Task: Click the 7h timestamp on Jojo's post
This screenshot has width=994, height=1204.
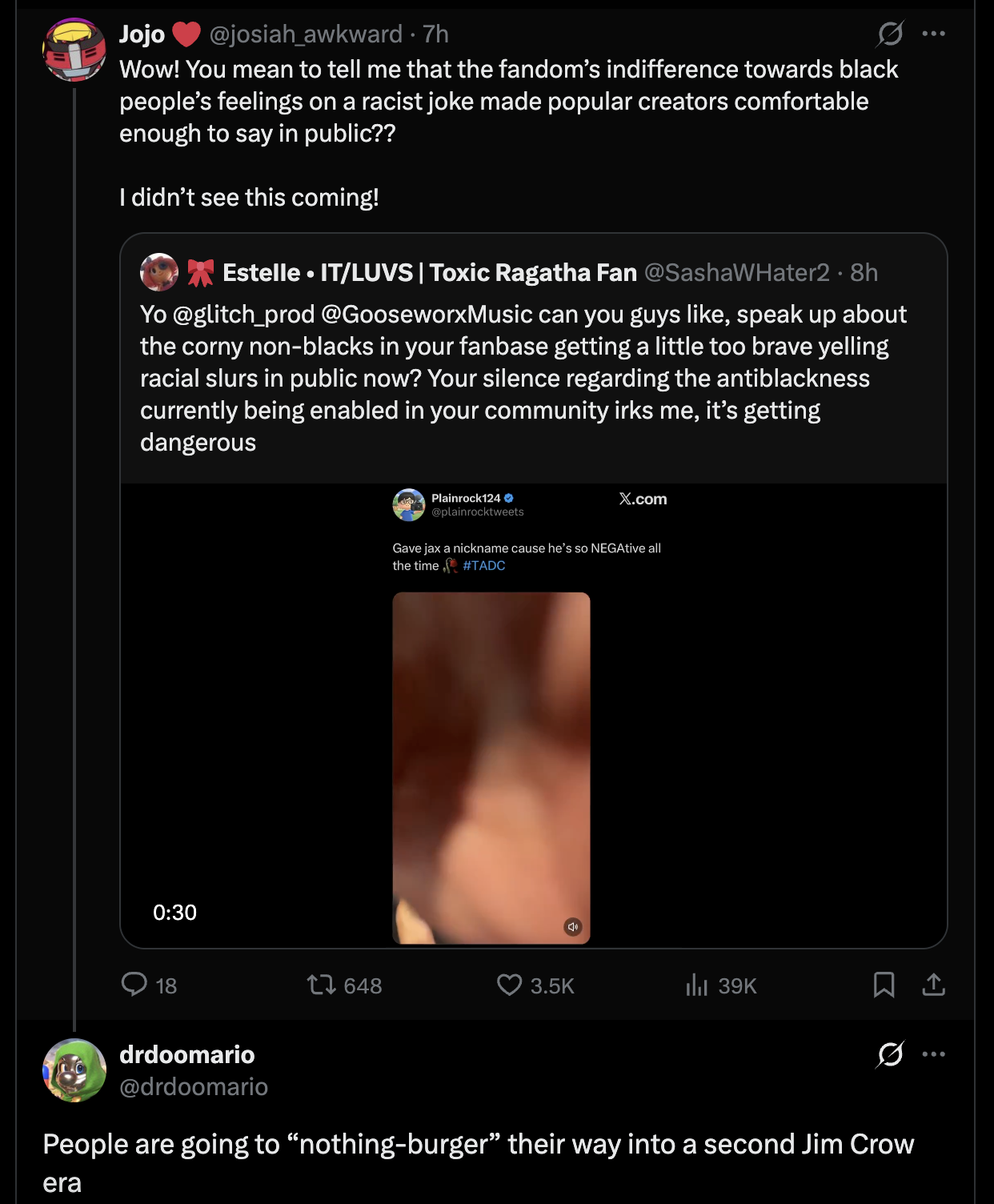Action: tap(435, 34)
